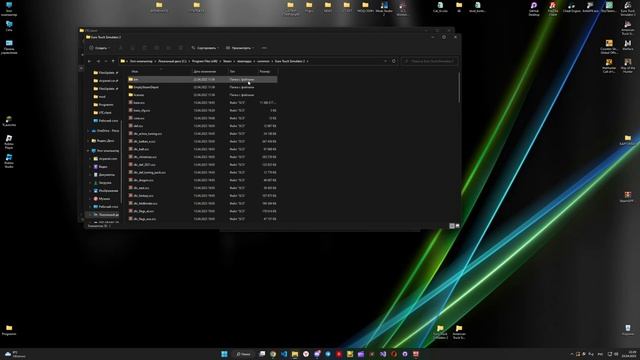Sort by Дата изменения column header

point(210,71)
